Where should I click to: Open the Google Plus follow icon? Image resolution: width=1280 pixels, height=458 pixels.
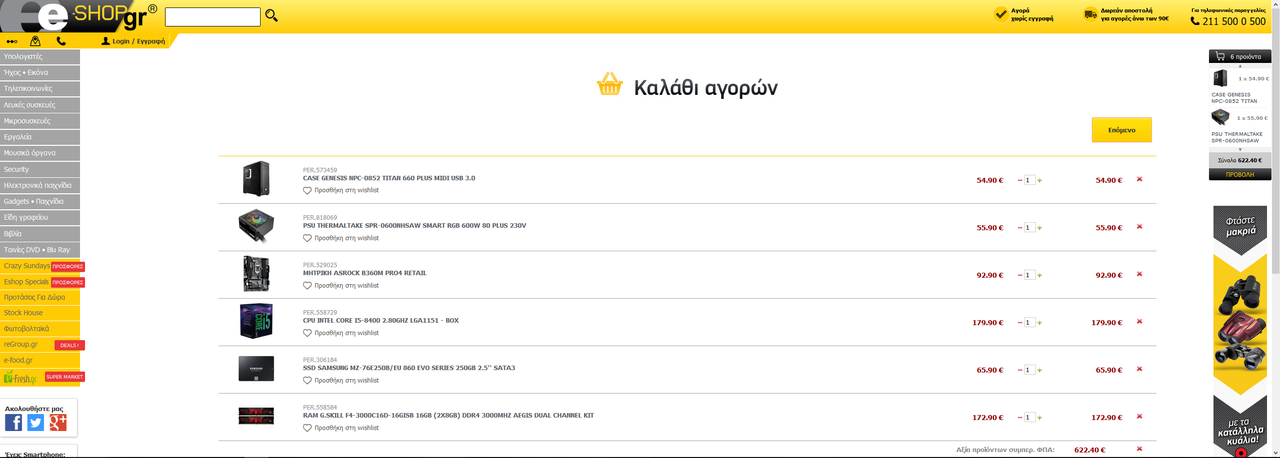coord(58,423)
